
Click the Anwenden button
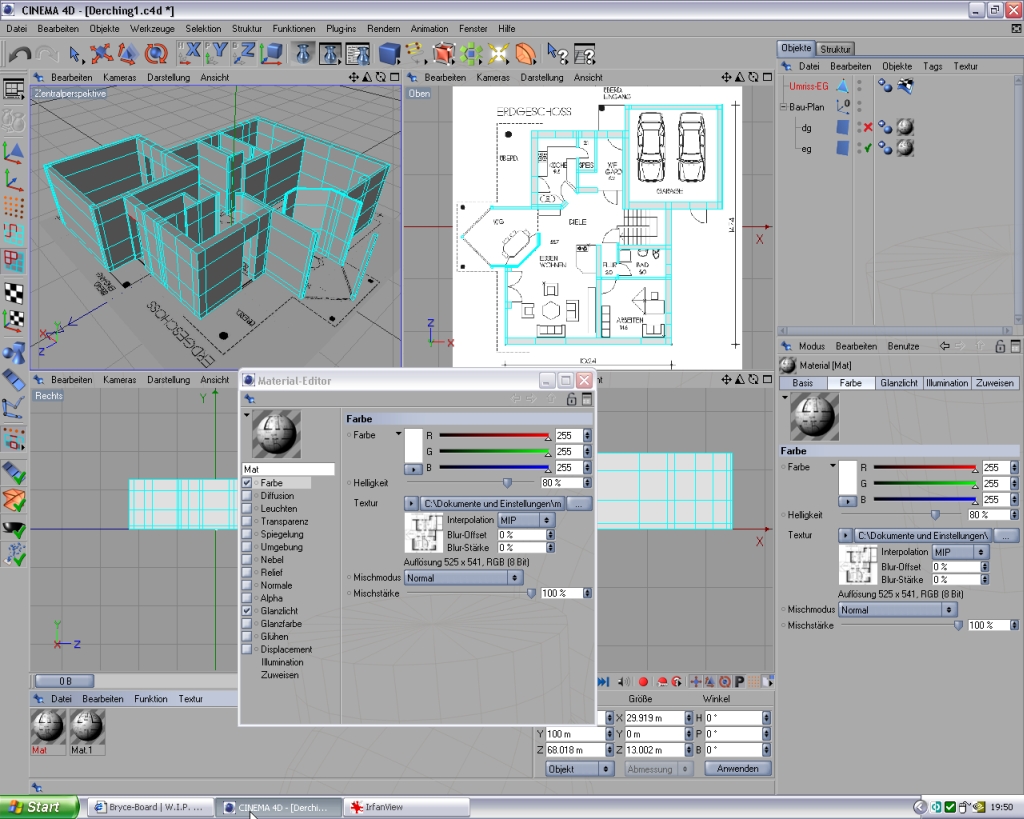click(x=738, y=769)
